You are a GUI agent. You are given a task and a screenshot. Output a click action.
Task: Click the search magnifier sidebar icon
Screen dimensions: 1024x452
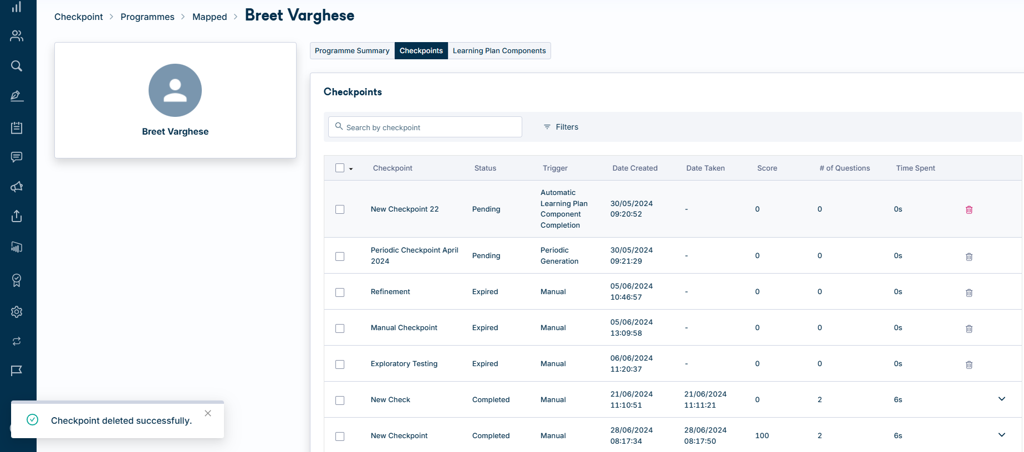[x=16, y=65]
